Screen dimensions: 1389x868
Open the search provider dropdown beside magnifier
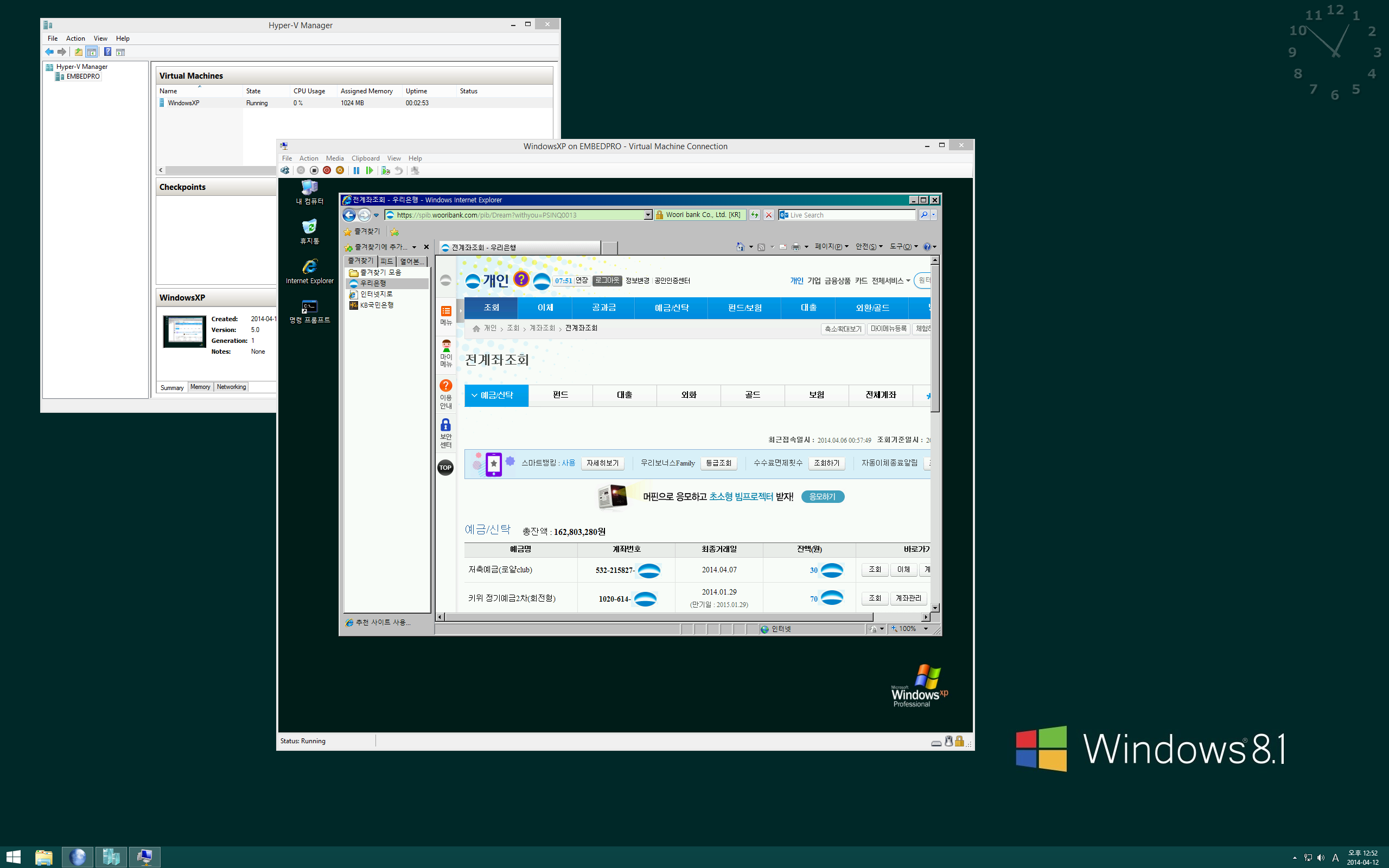click(x=933, y=215)
